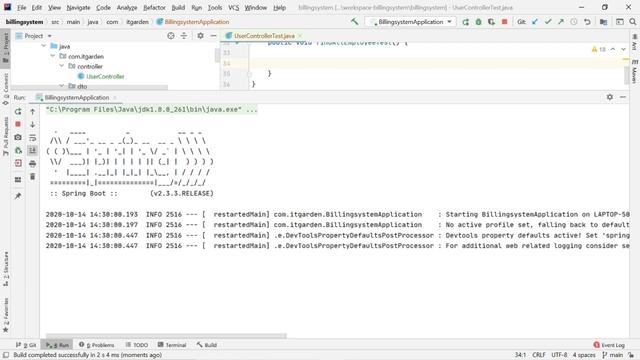Show Git history clock icon
This screenshot has width=640, height=360.
(574, 22)
